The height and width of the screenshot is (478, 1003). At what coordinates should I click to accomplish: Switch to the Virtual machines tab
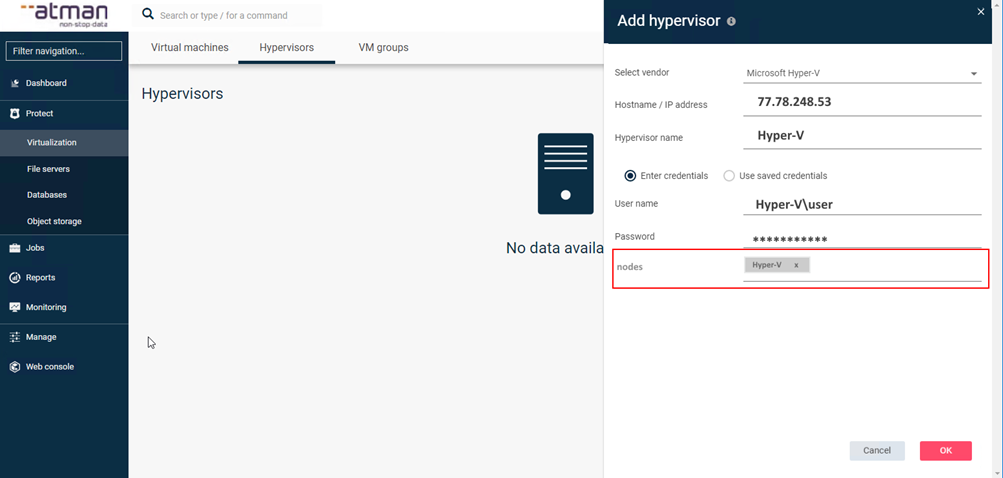[x=189, y=48]
